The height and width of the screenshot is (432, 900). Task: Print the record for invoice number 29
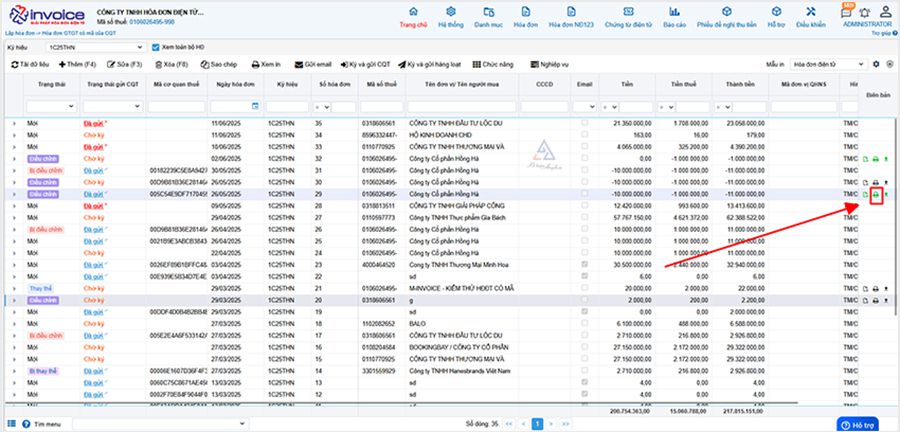tap(876, 194)
